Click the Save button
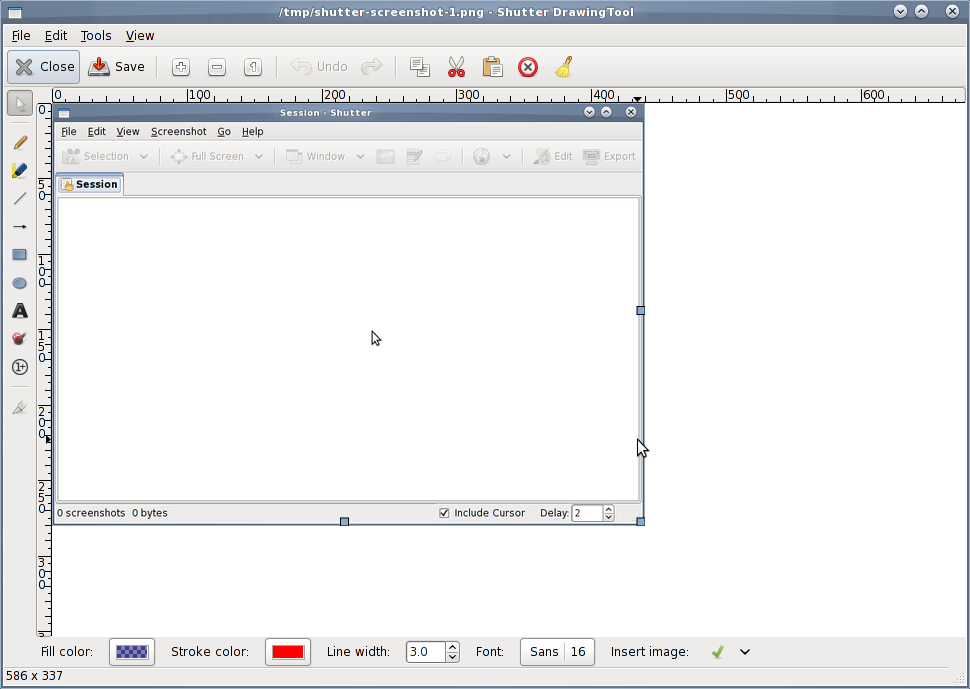Screen dimensions: 970x689 pyautogui.click(x=117, y=66)
